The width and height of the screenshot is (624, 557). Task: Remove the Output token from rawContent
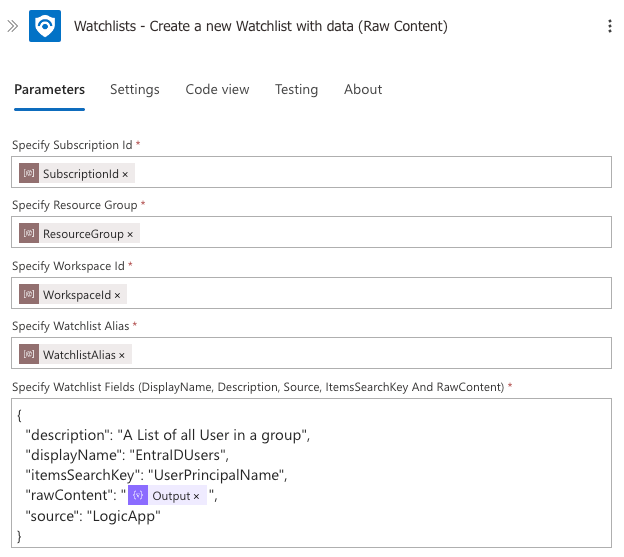coord(196,497)
